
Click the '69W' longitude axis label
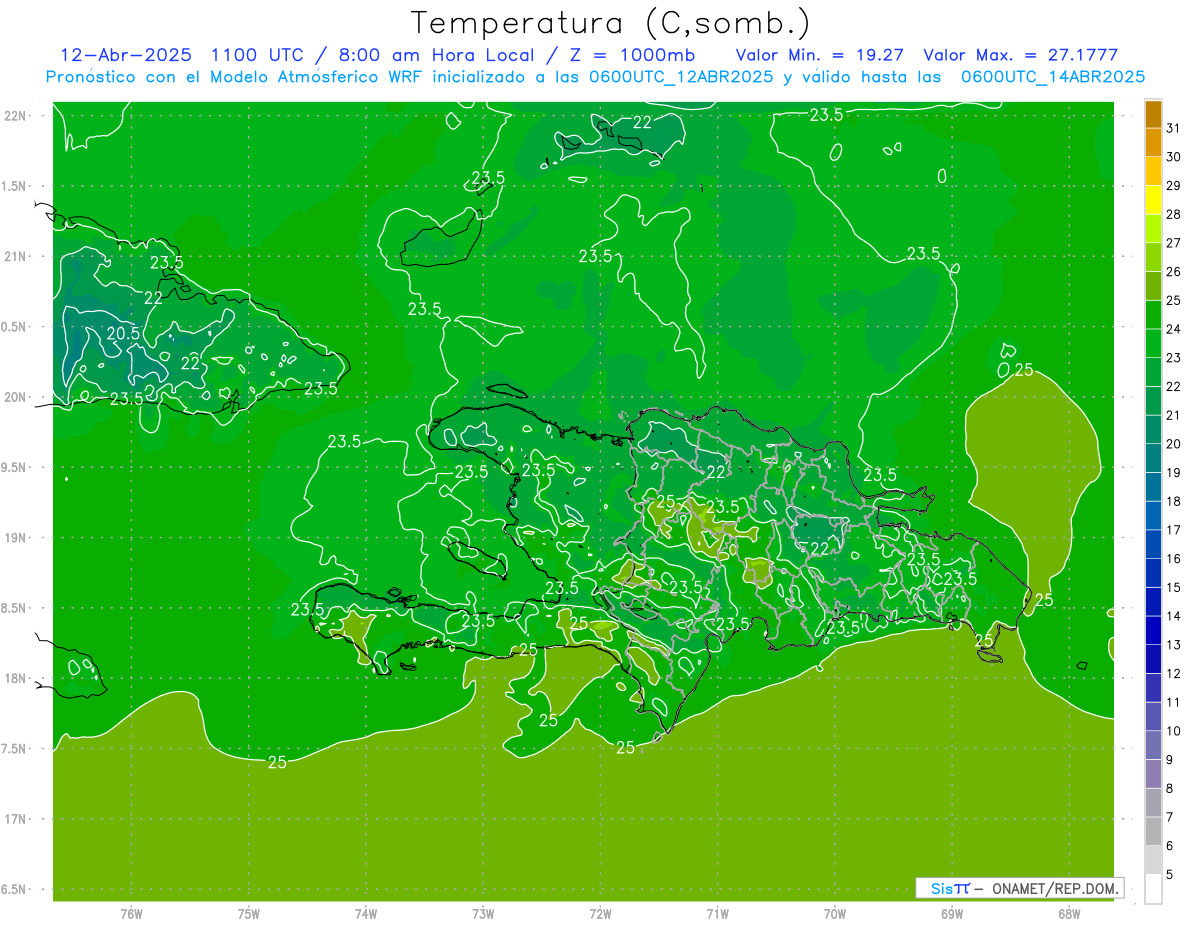coord(952,913)
